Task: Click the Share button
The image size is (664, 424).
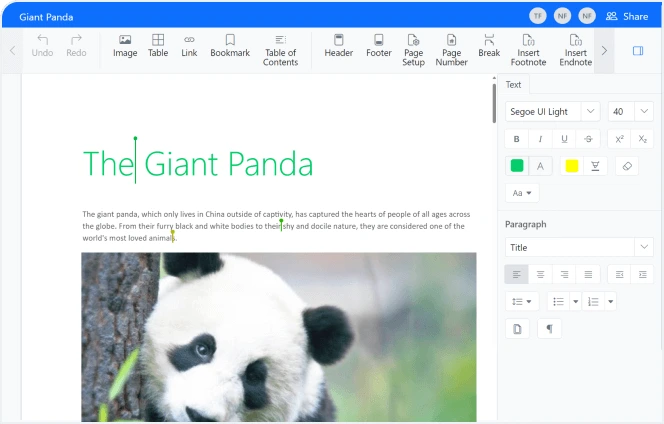Action: (627, 16)
